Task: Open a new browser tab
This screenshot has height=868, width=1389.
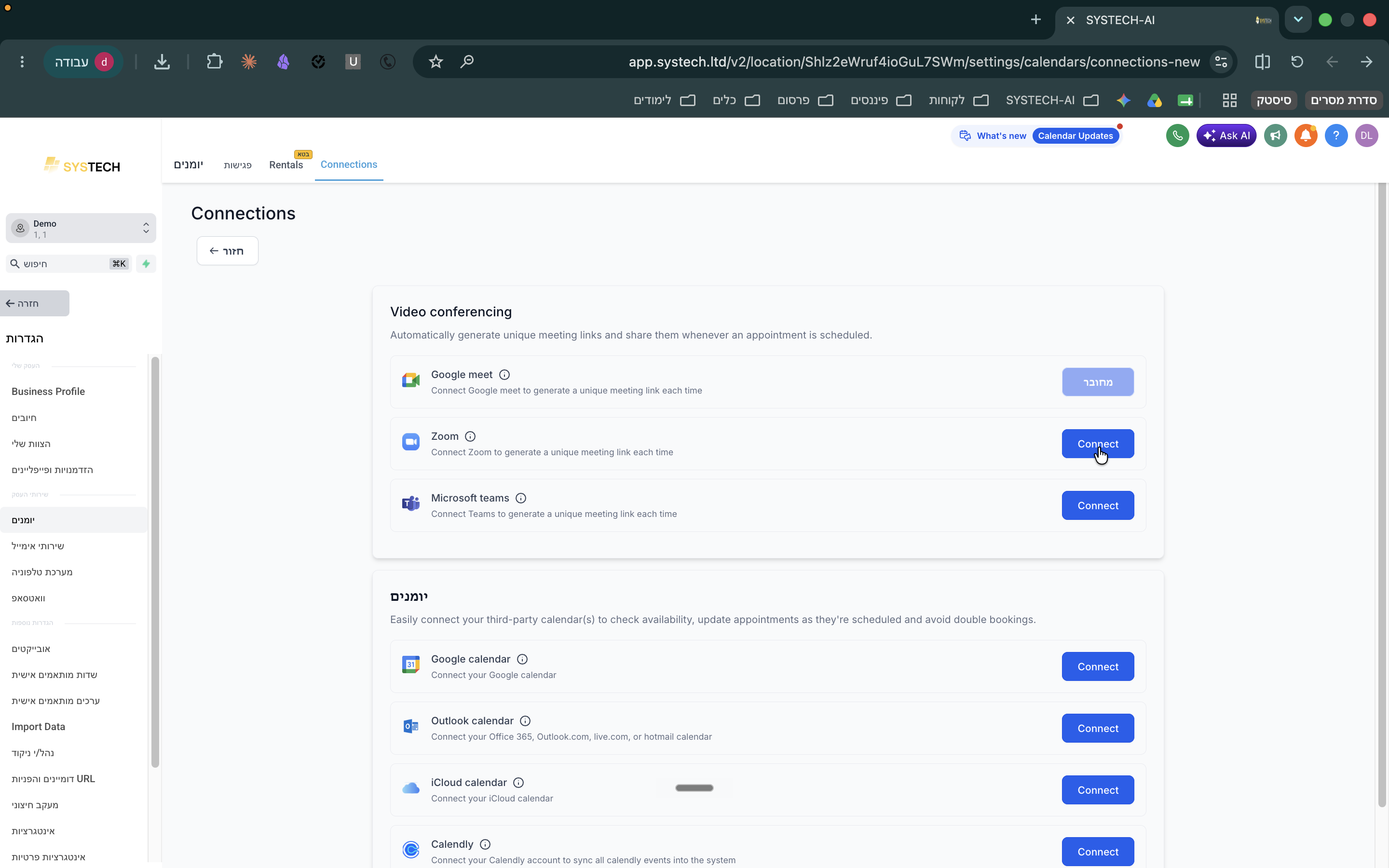Action: (x=1035, y=20)
